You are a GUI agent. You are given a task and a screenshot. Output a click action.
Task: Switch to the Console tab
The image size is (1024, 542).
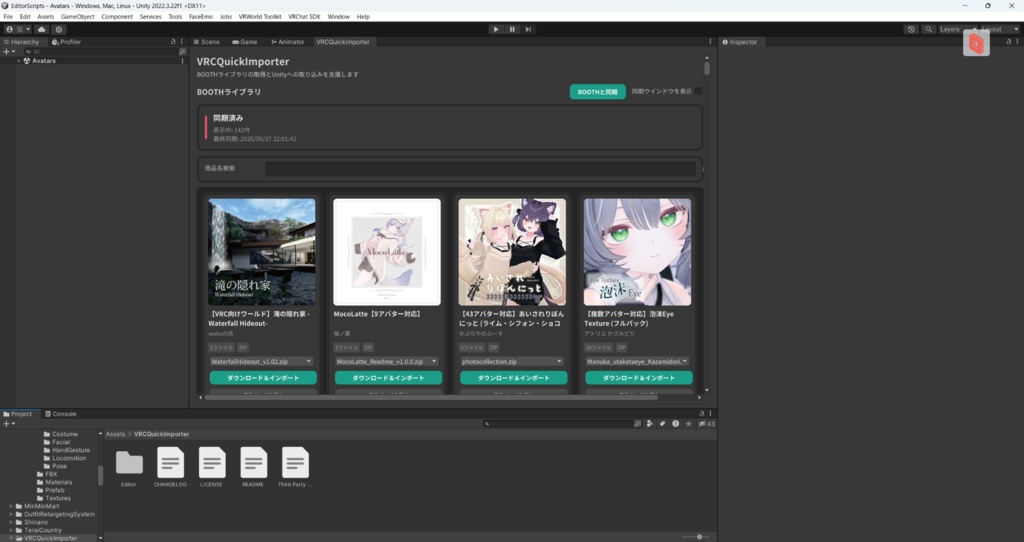pyautogui.click(x=61, y=414)
